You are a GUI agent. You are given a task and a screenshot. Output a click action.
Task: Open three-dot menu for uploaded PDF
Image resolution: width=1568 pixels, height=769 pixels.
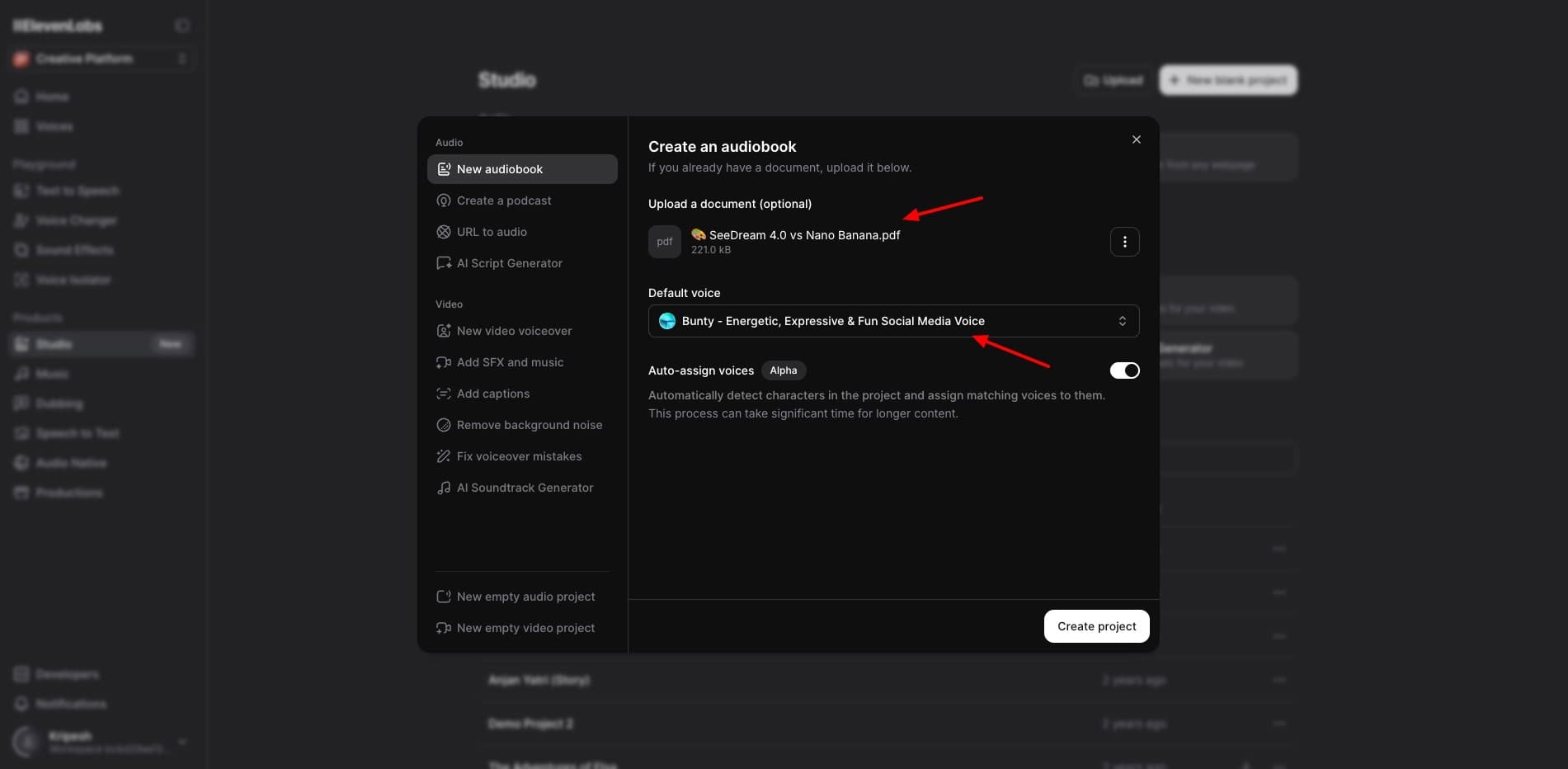point(1124,242)
